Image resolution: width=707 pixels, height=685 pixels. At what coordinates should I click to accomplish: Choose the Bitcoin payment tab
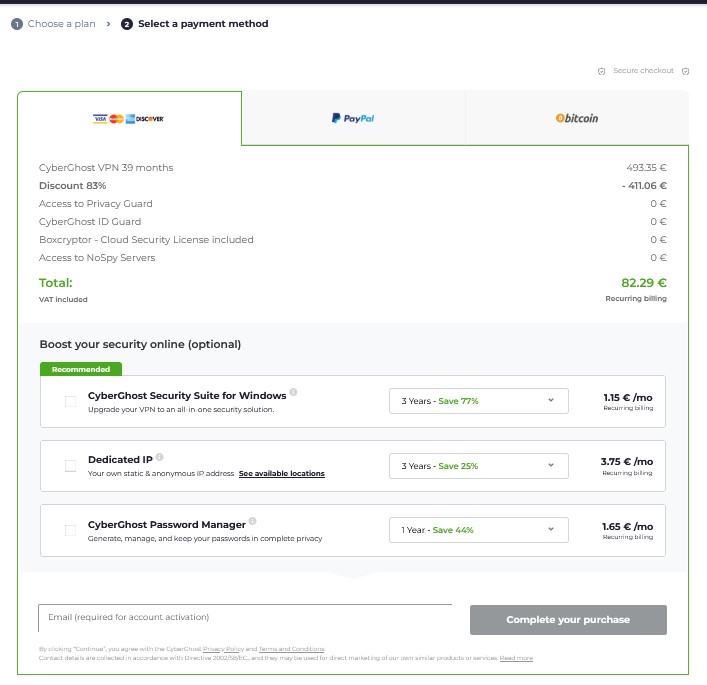click(577, 118)
